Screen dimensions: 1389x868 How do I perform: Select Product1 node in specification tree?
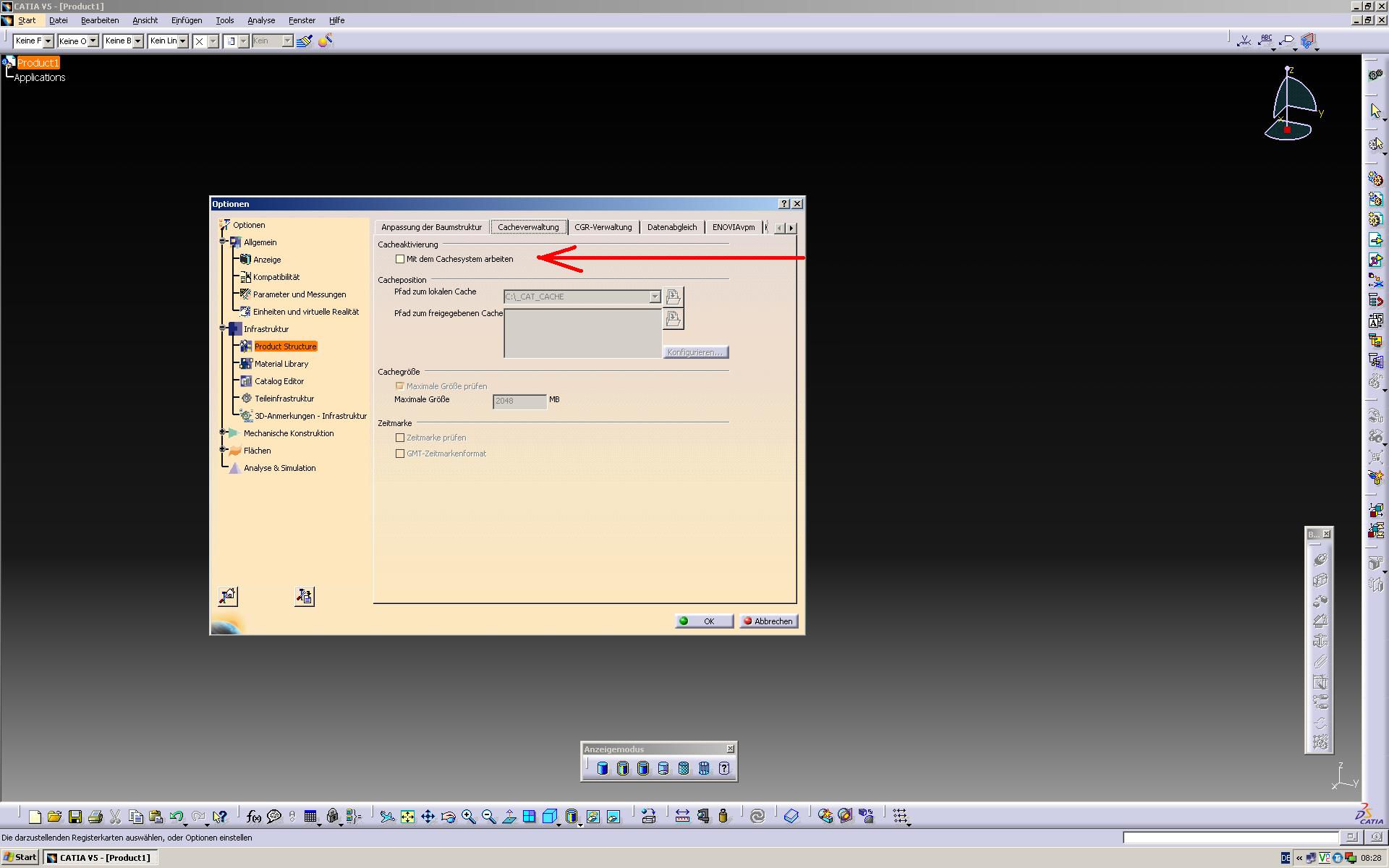[38, 63]
